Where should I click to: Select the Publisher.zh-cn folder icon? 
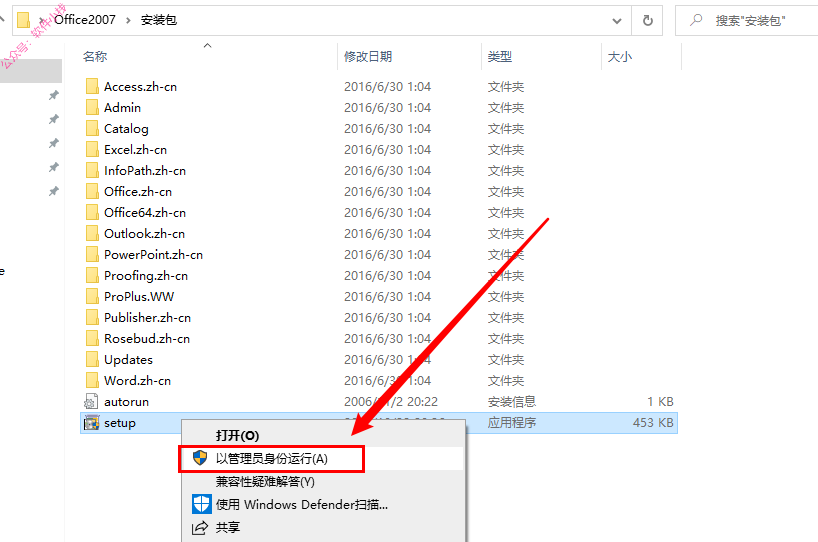point(92,318)
